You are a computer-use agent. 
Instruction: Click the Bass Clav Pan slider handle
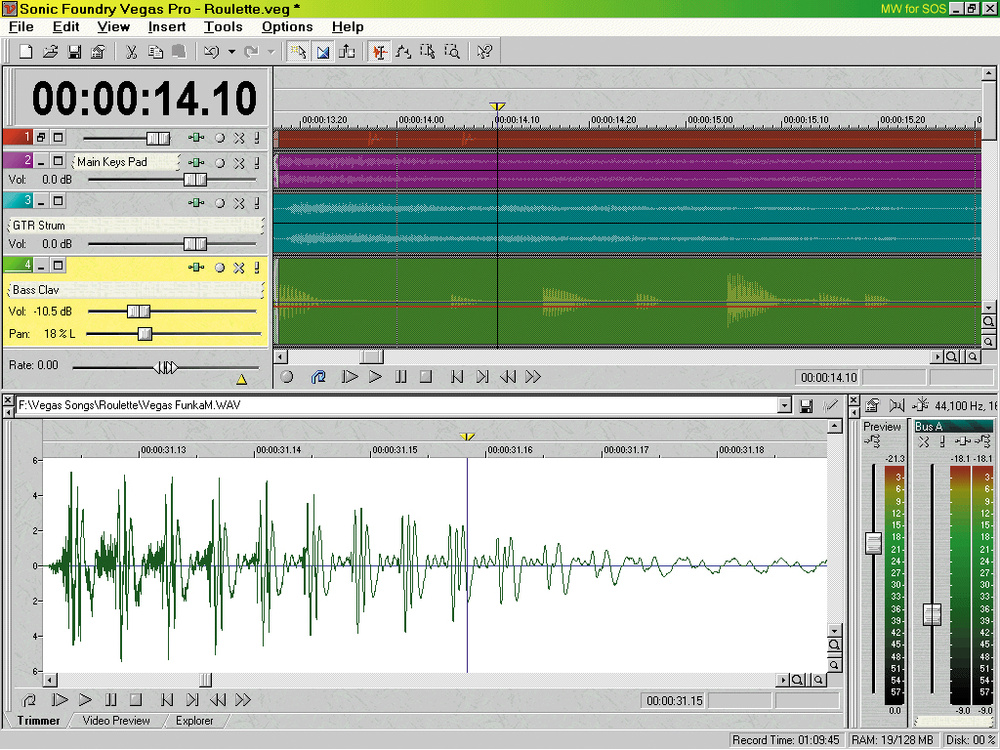[x=144, y=333]
